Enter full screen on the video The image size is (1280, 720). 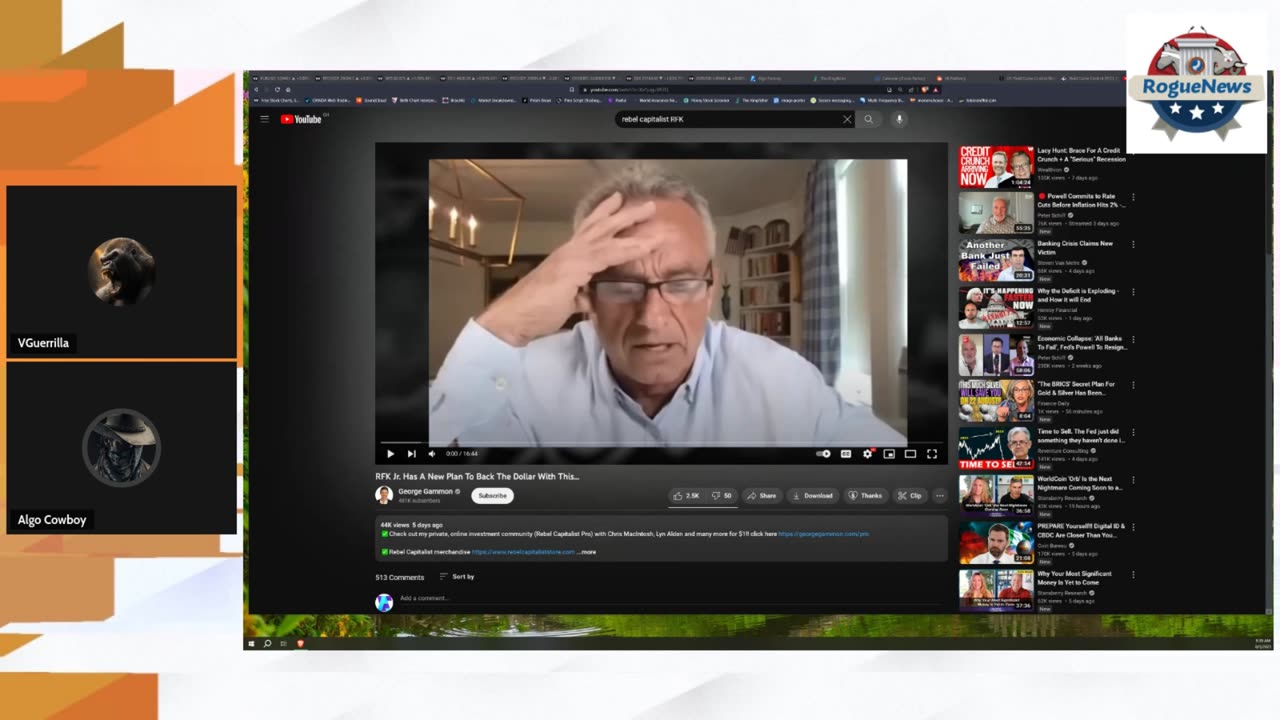[x=932, y=454]
